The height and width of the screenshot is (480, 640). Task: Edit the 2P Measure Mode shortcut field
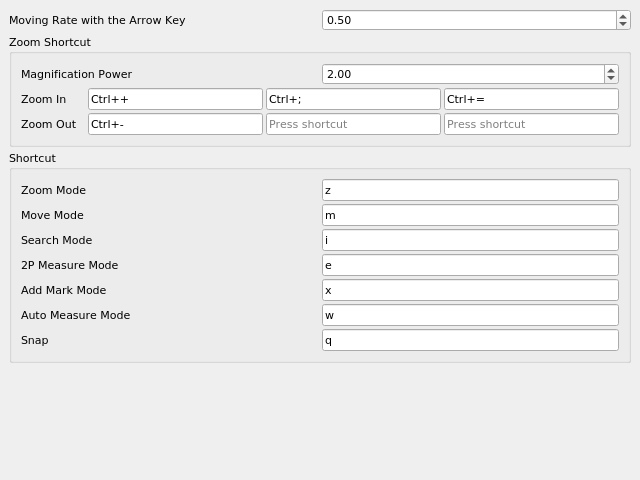click(x=470, y=265)
